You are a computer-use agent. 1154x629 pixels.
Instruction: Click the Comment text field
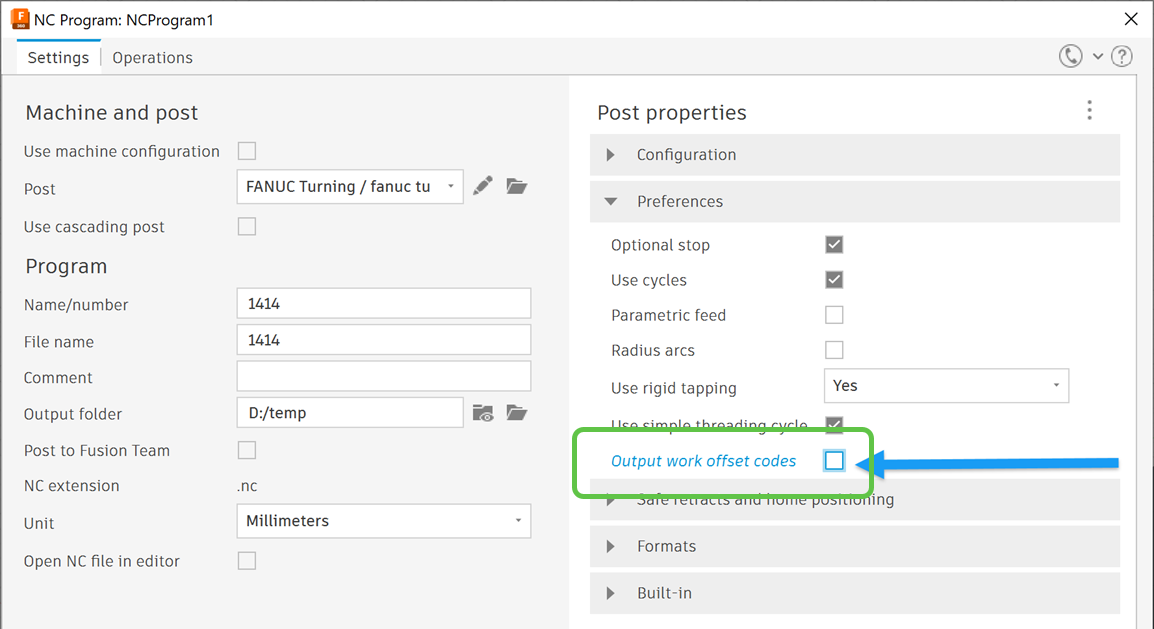384,377
